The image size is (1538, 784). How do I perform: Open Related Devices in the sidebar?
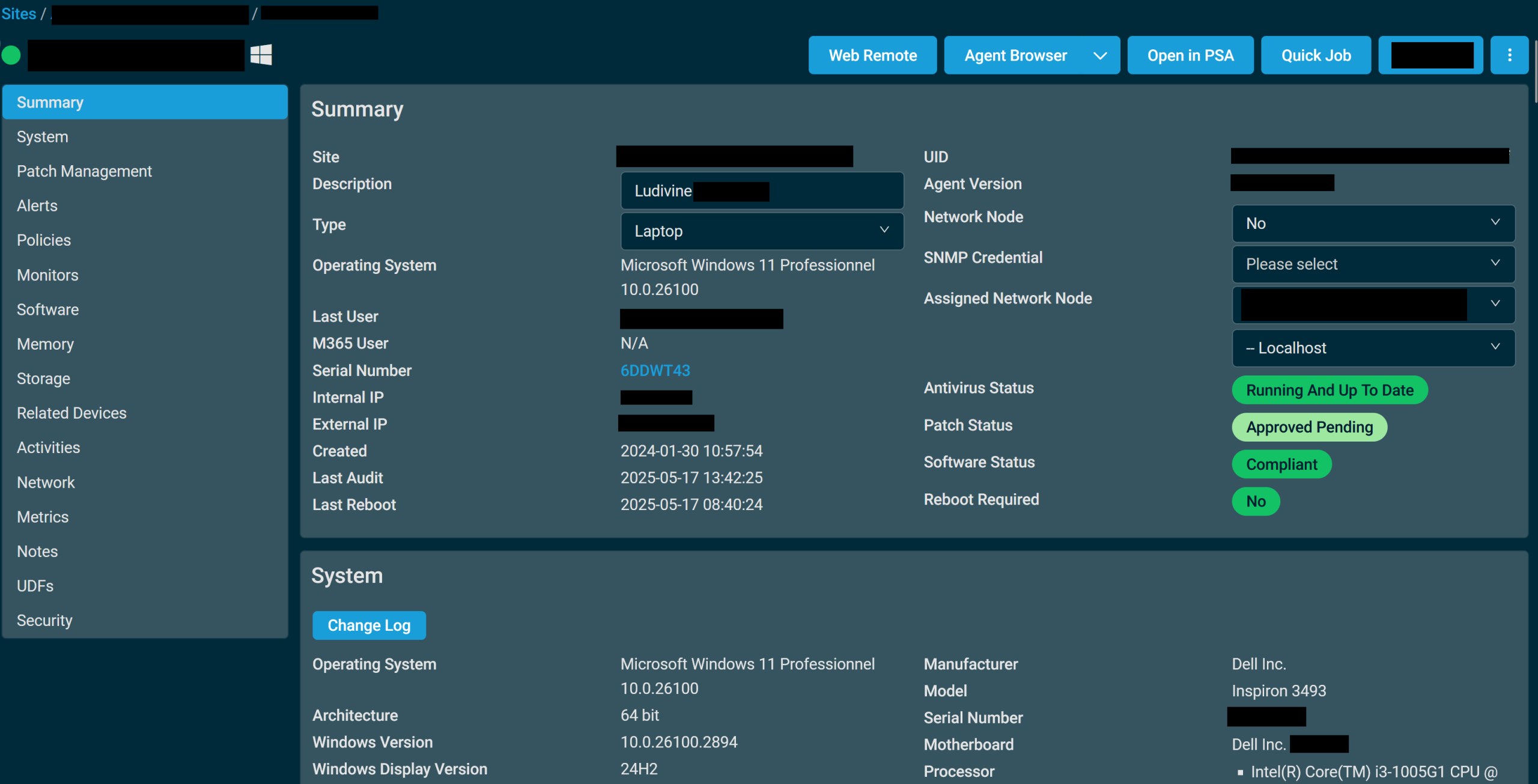click(x=145, y=413)
